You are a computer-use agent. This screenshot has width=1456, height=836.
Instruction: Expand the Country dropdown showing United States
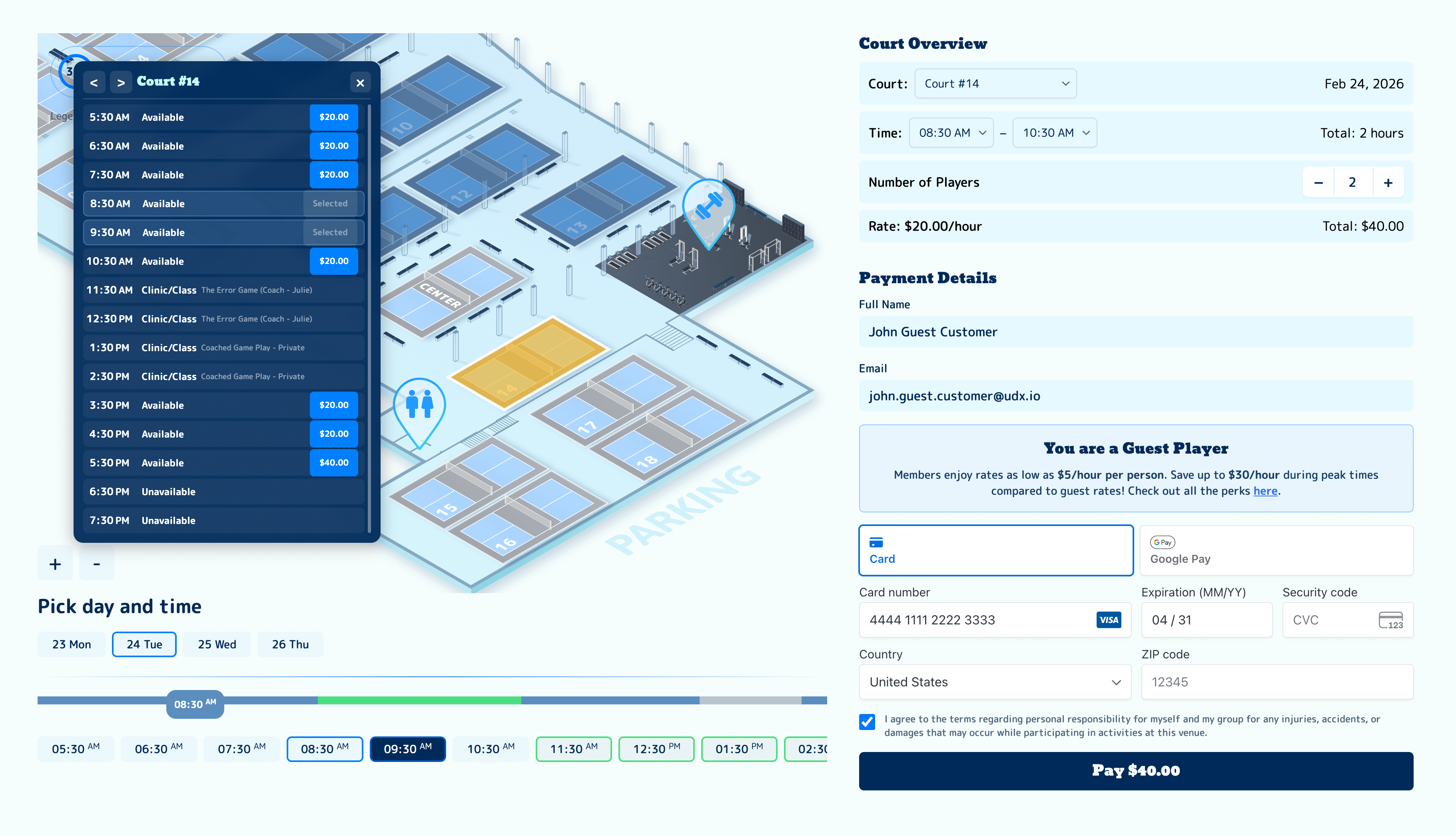995,682
